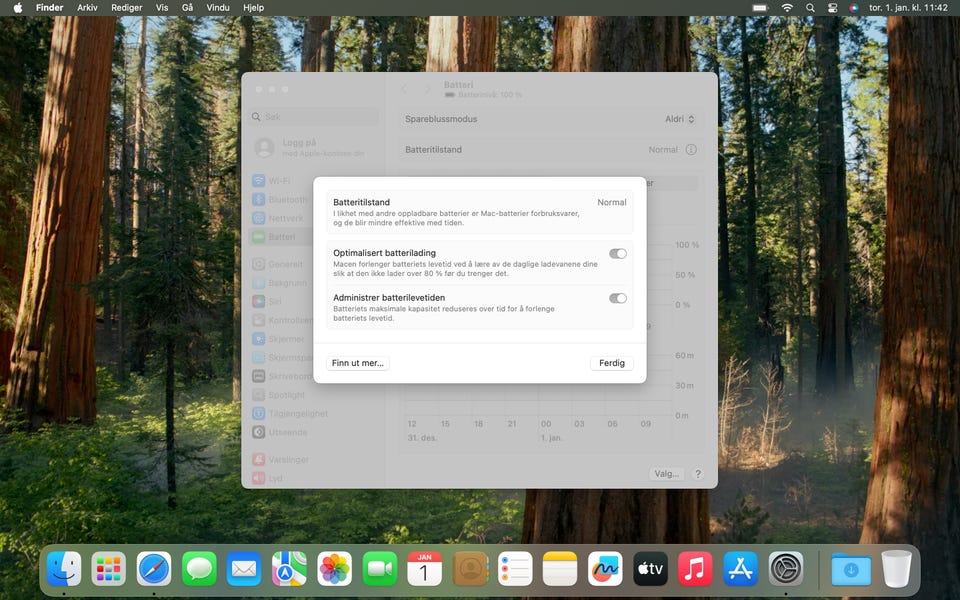Launch Music app from Dock
Screen dimensions: 960x600
pos(695,569)
